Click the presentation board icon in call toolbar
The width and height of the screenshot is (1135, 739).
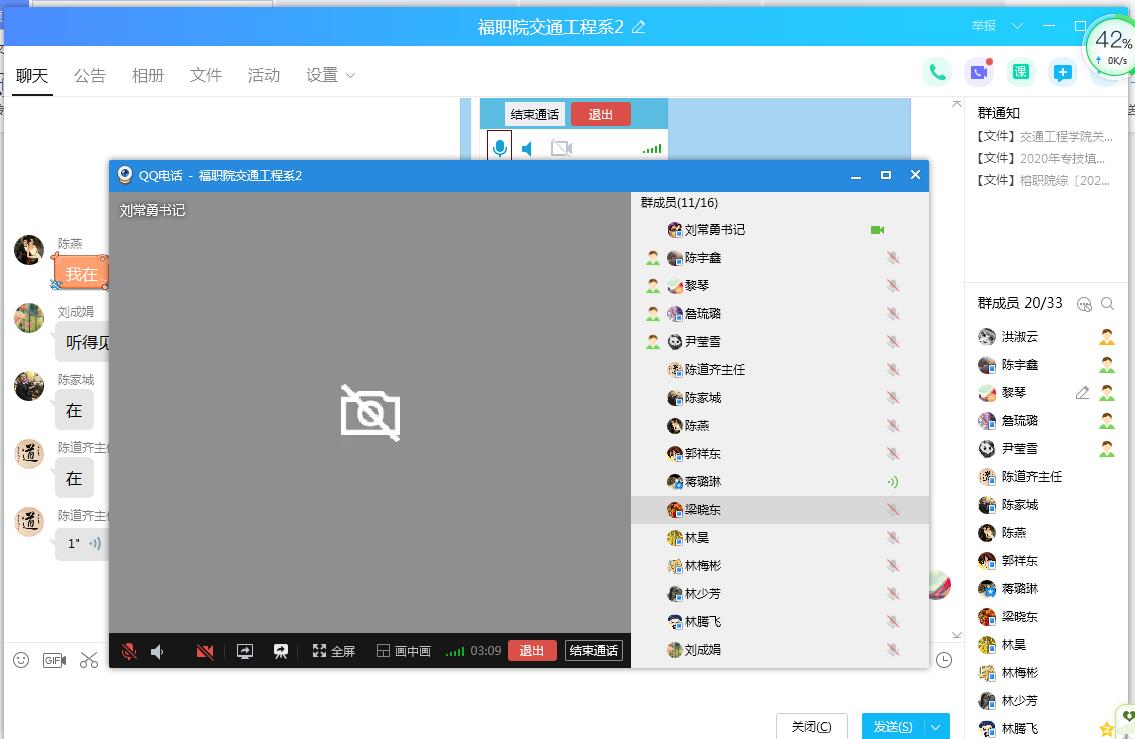(281, 651)
